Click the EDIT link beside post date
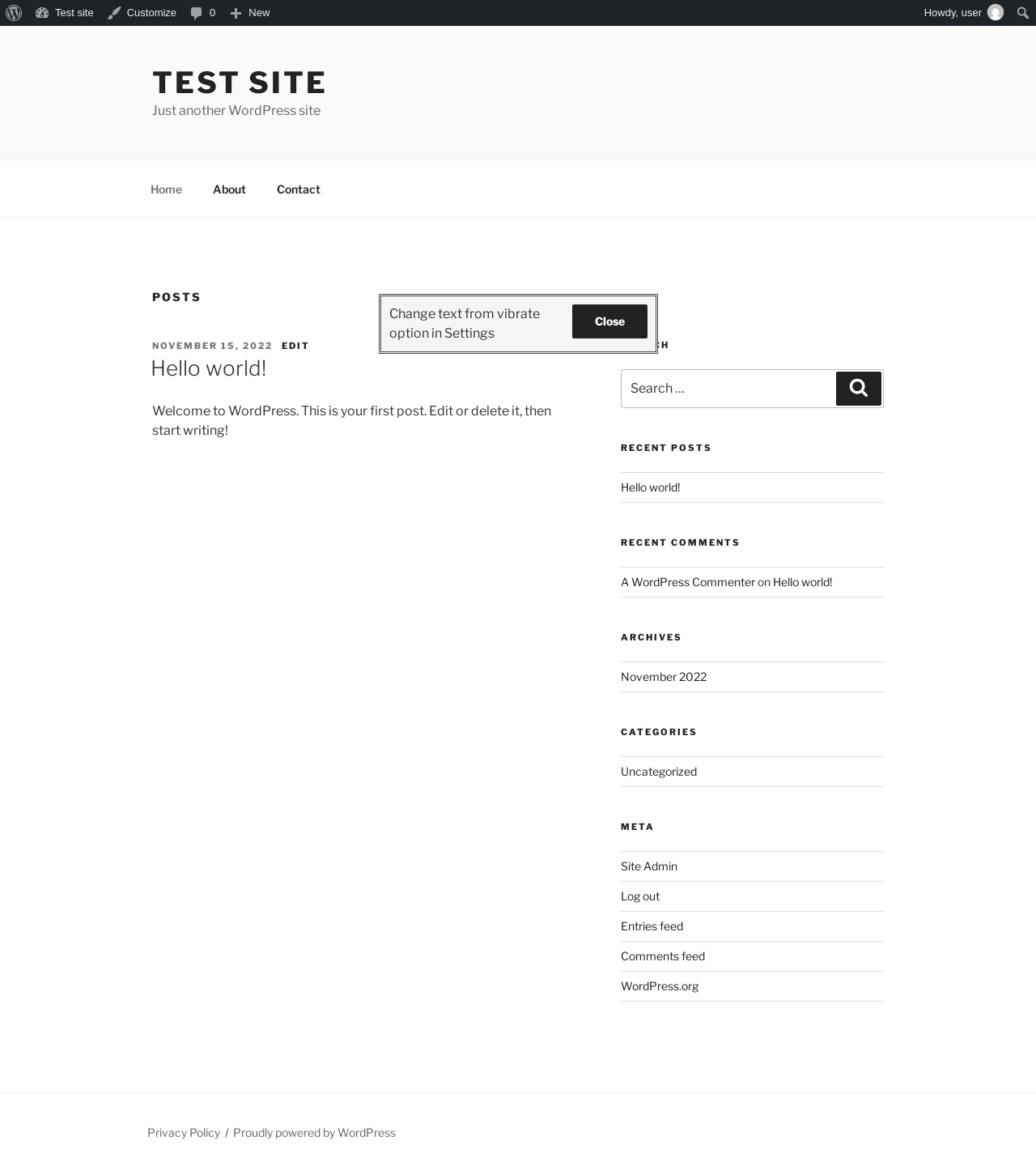The width and height of the screenshot is (1036, 1170). (295, 346)
